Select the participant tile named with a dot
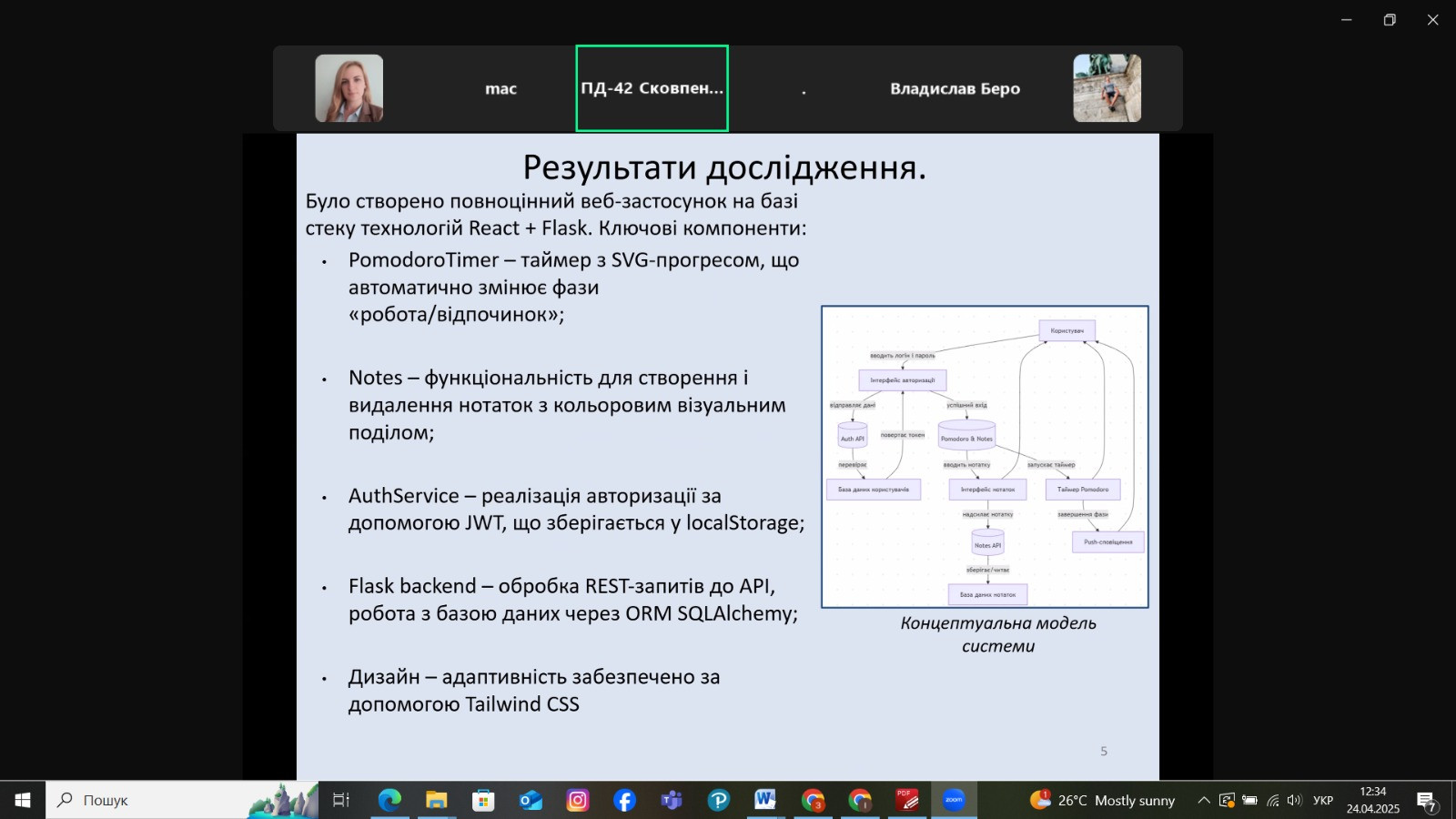1456x819 pixels. pyautogui.click(x=804, y=88)
